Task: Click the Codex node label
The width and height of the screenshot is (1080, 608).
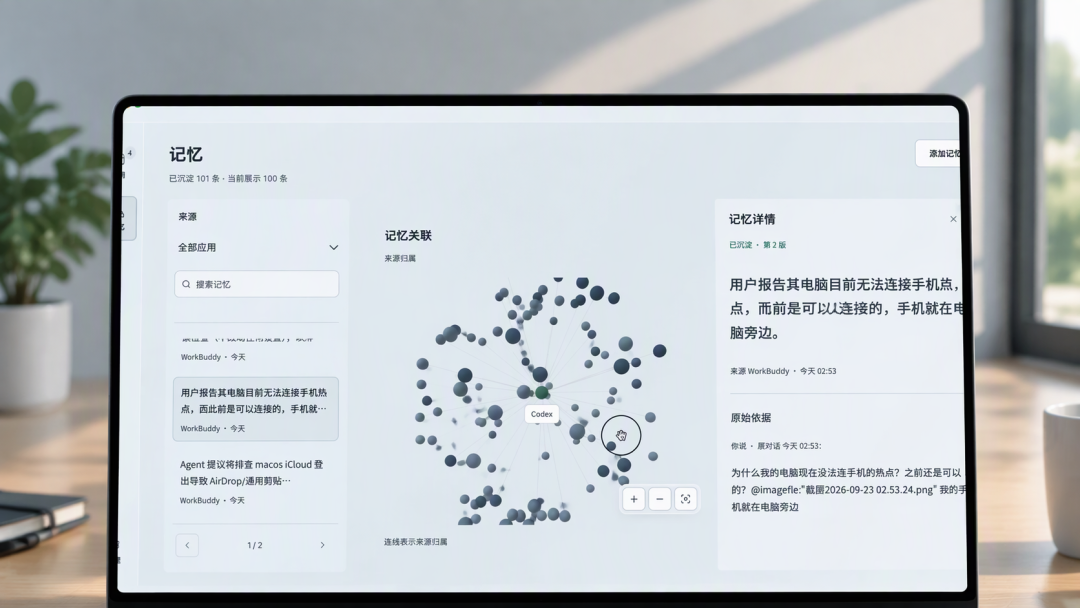Action: click(x=541, y=415)
